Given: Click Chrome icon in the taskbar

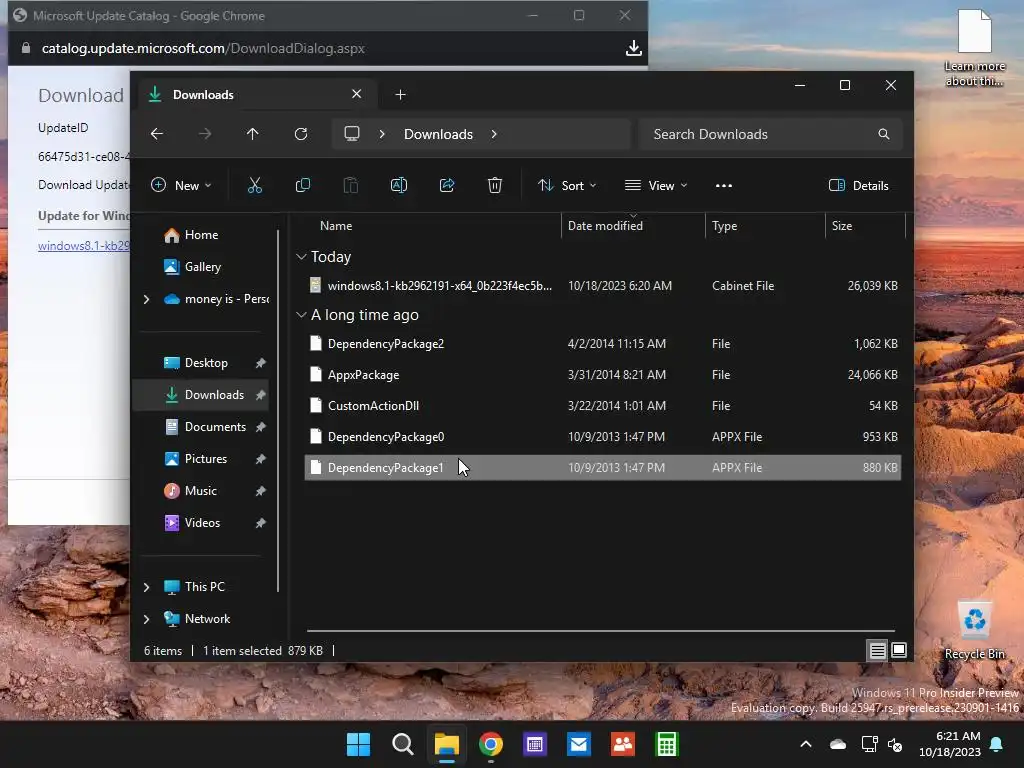Looking at the screenshot, I should [490, 744].
